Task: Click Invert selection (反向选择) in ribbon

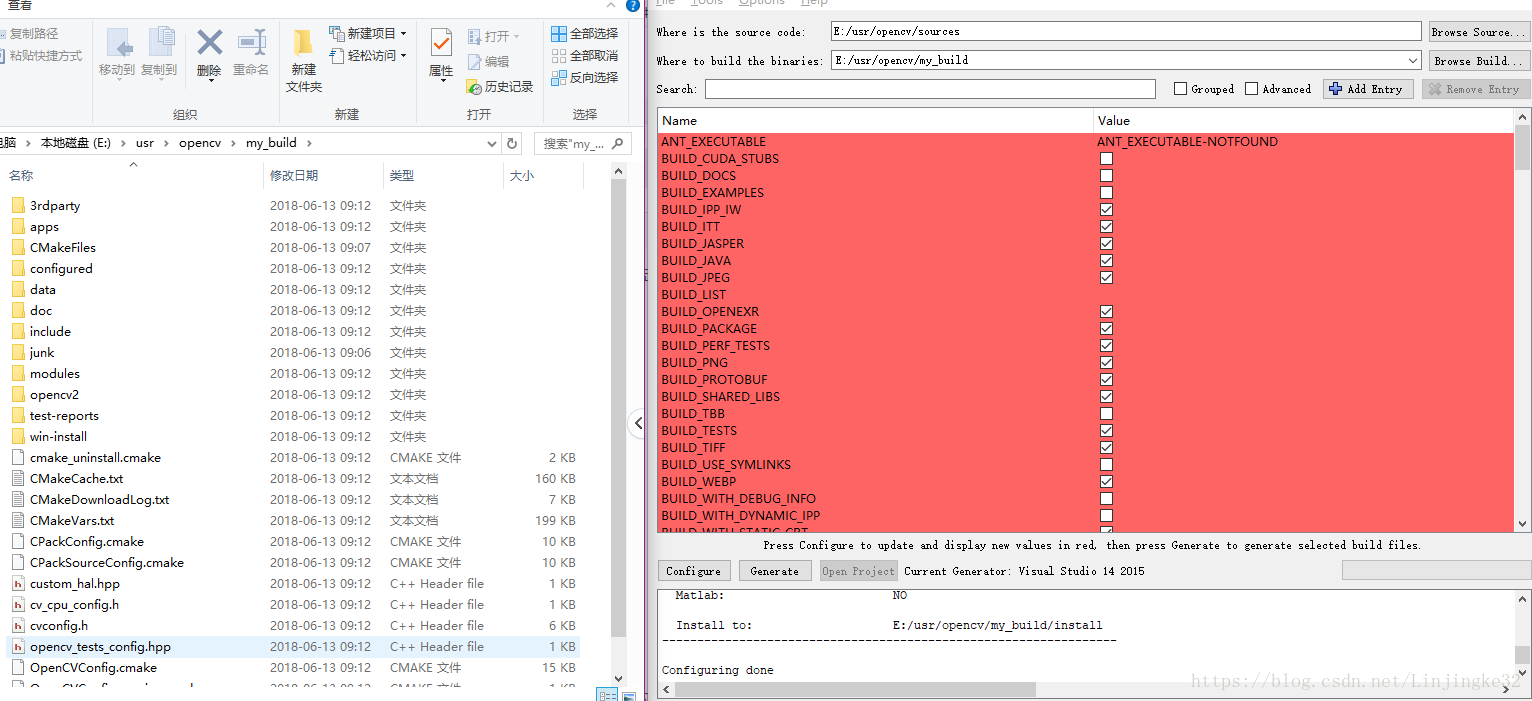Action: click(x=585, y=77)
